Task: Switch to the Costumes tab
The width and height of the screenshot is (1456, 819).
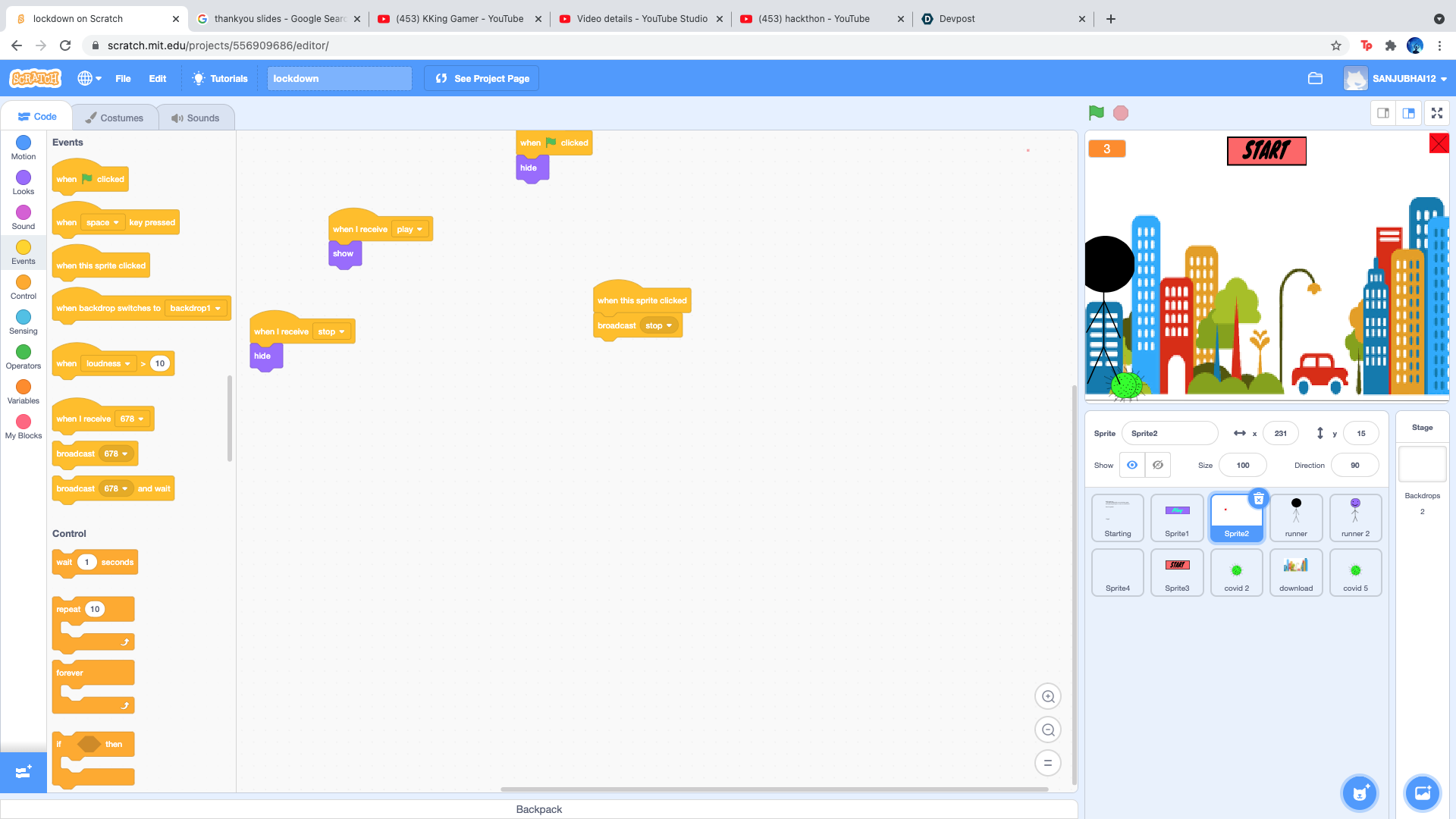Action: point(115,118)
